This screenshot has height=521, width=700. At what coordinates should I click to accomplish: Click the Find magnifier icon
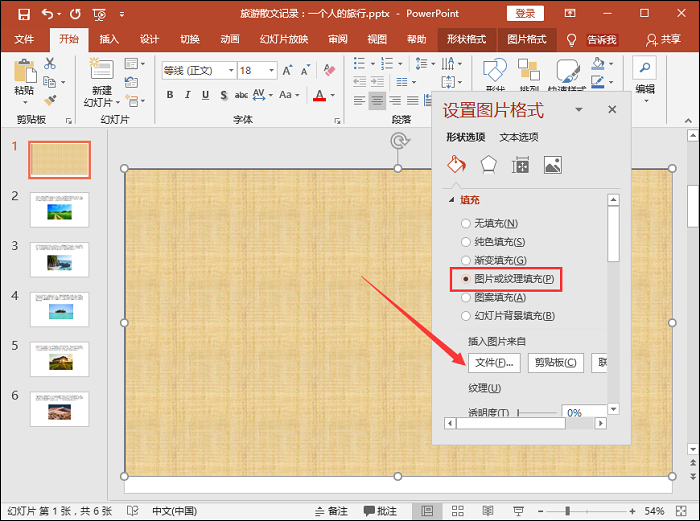[x=645, y=68]
